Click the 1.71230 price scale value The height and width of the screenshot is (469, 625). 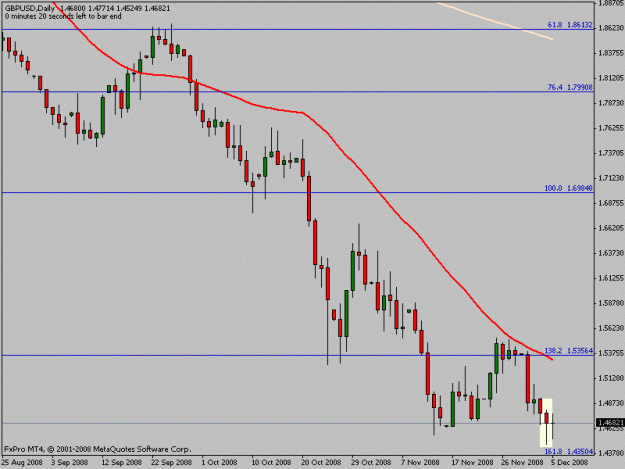pos(611,178)
